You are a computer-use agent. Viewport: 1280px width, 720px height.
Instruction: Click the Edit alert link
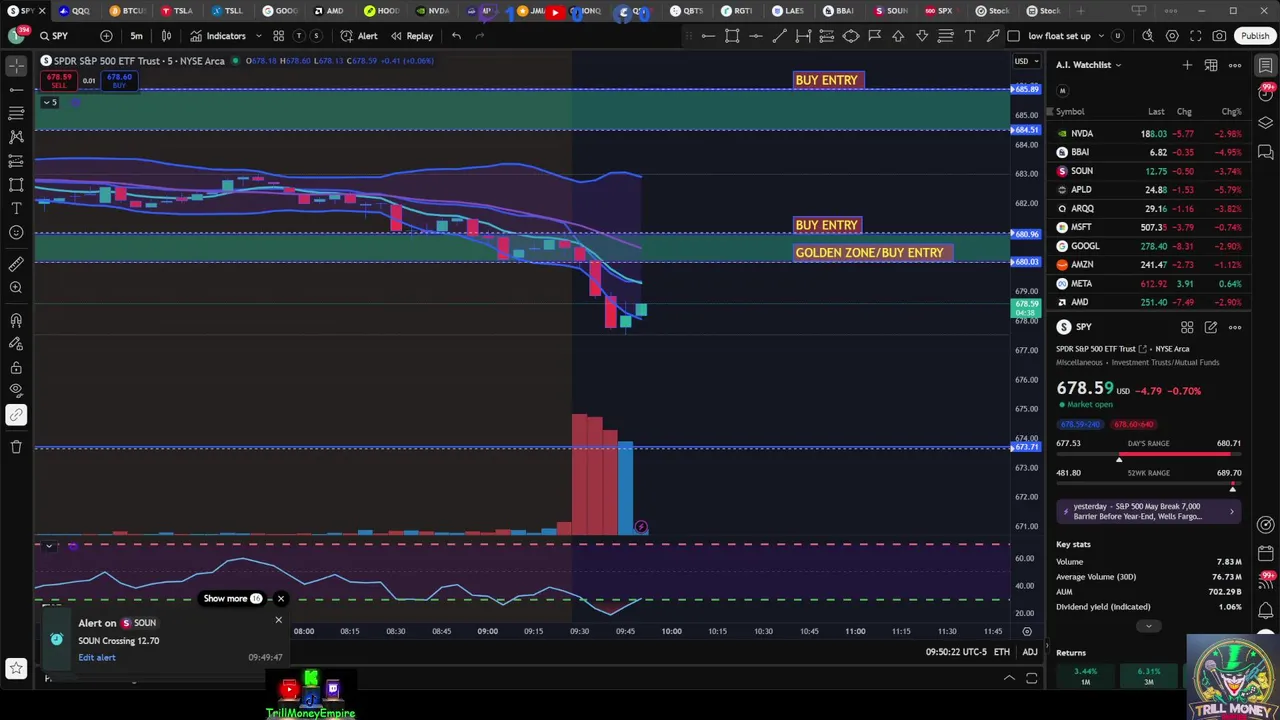97,658
